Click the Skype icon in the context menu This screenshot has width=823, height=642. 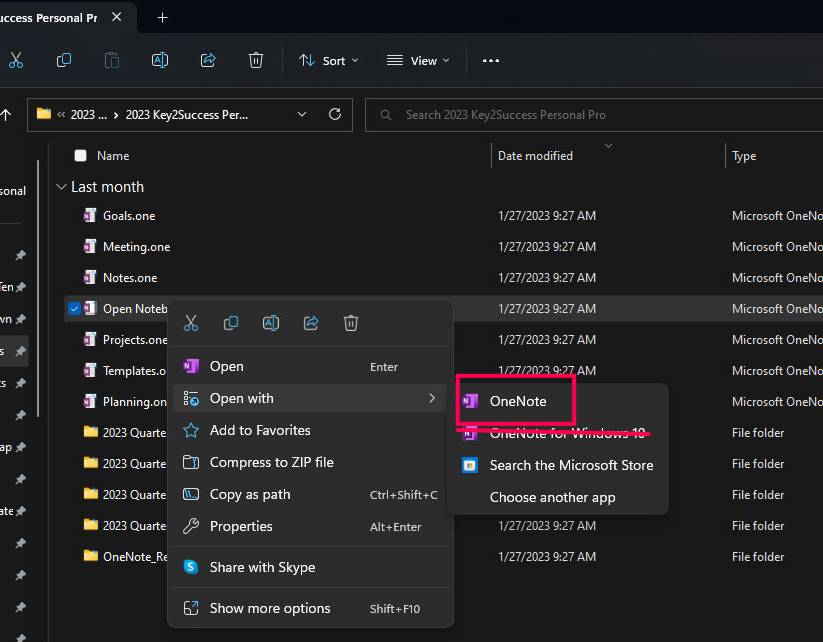191,567
